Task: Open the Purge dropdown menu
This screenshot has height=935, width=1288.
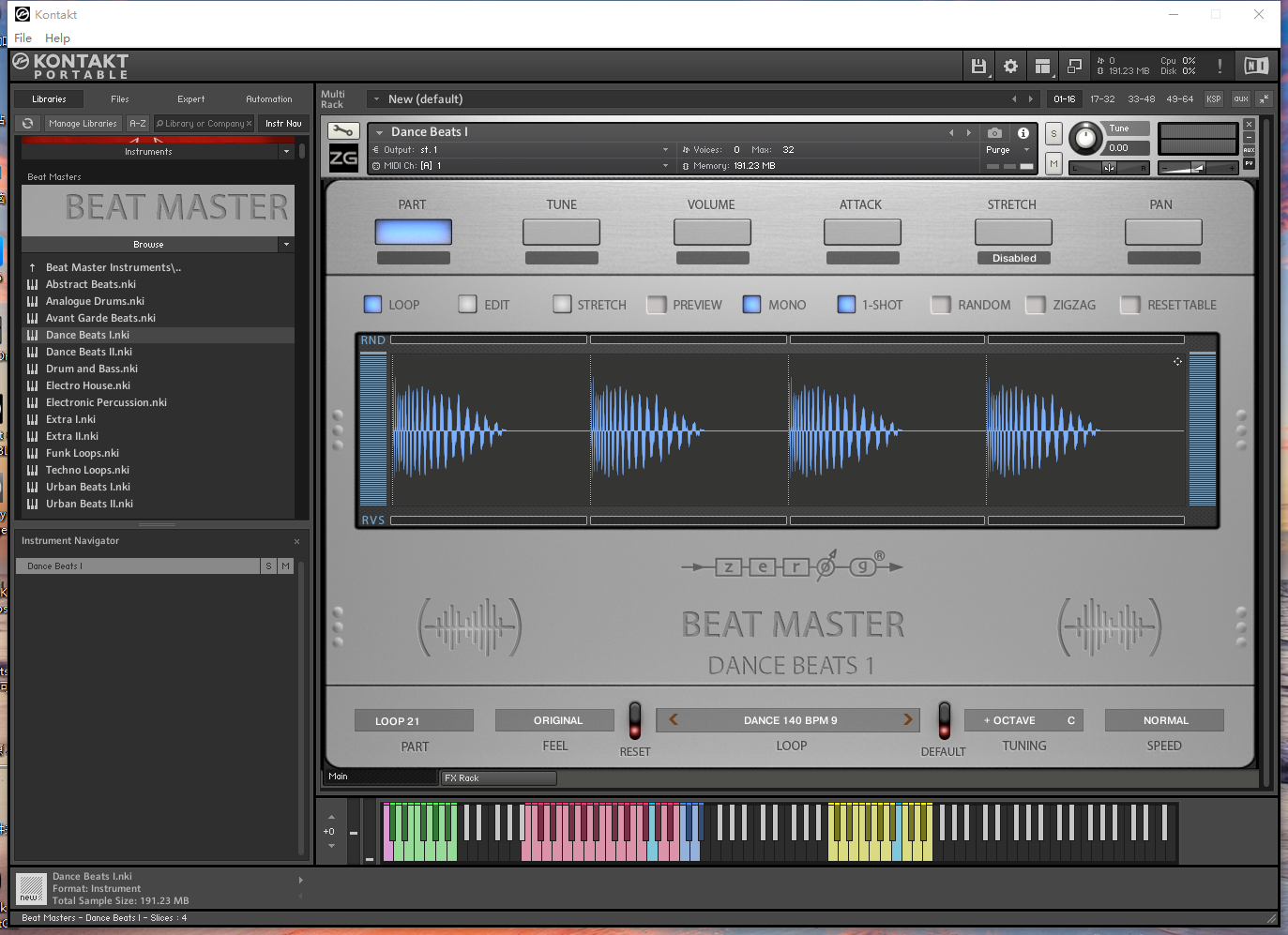Action: pyautogui.click(x=1008, y=150)
